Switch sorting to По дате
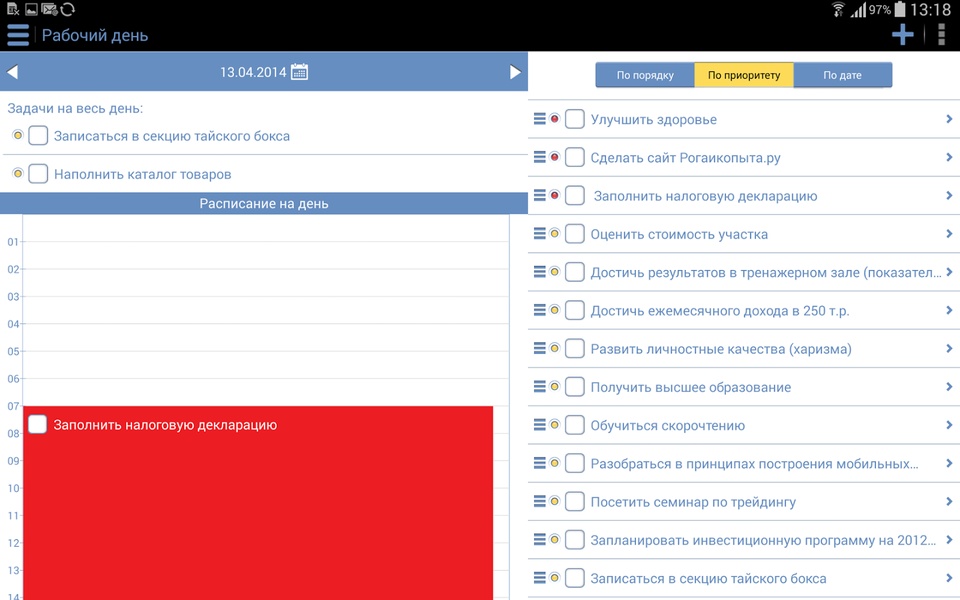 [842, 75]
